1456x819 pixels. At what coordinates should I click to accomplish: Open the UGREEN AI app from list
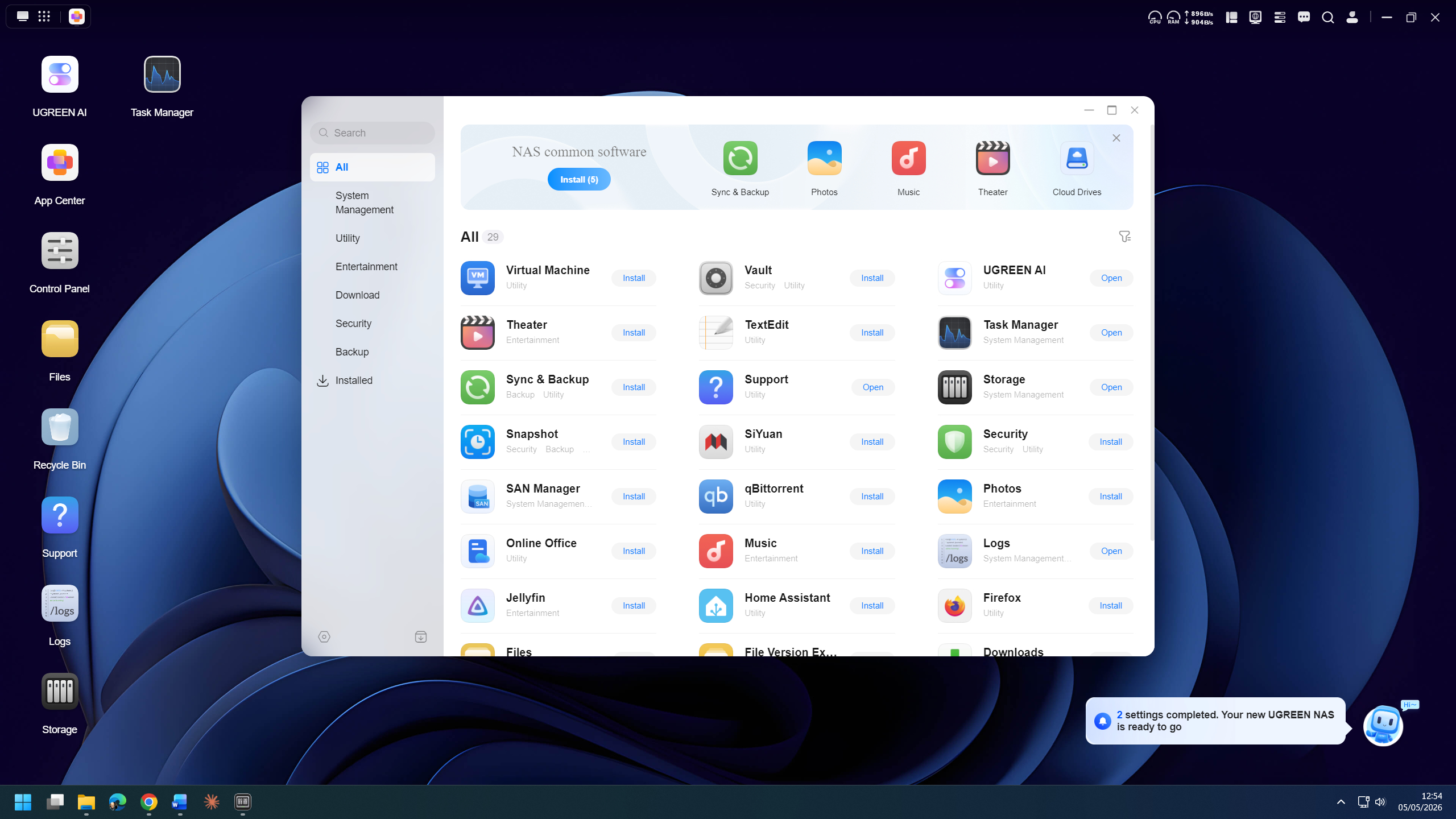click(1111, 278)
